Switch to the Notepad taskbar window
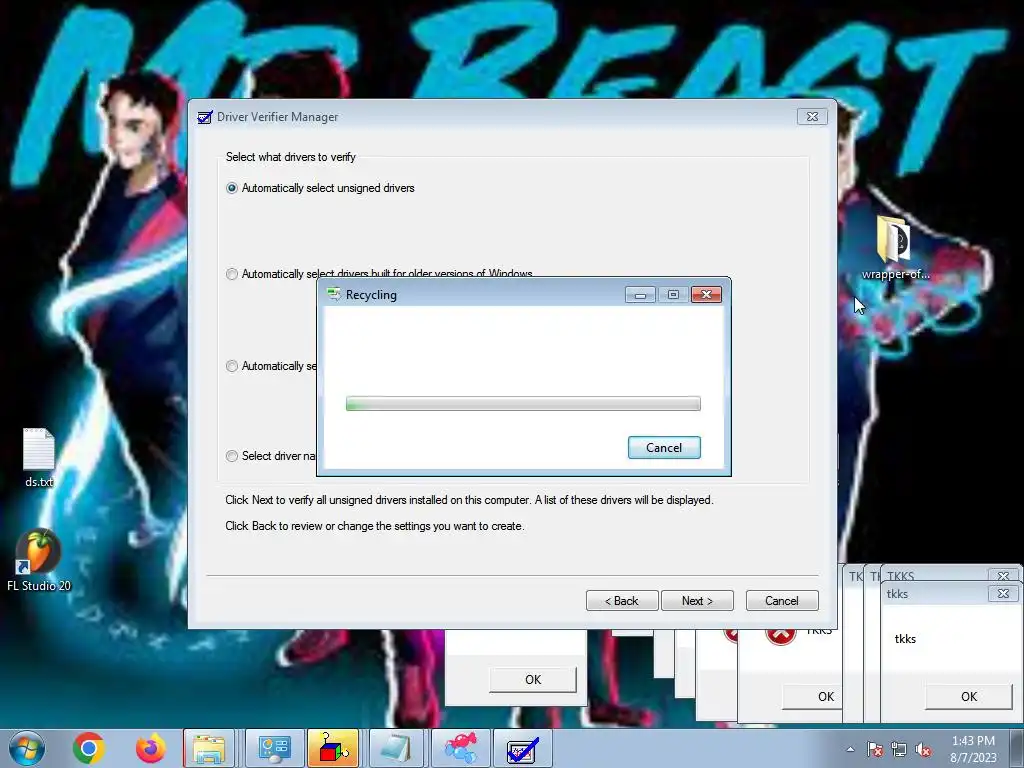 click(397, 748)
